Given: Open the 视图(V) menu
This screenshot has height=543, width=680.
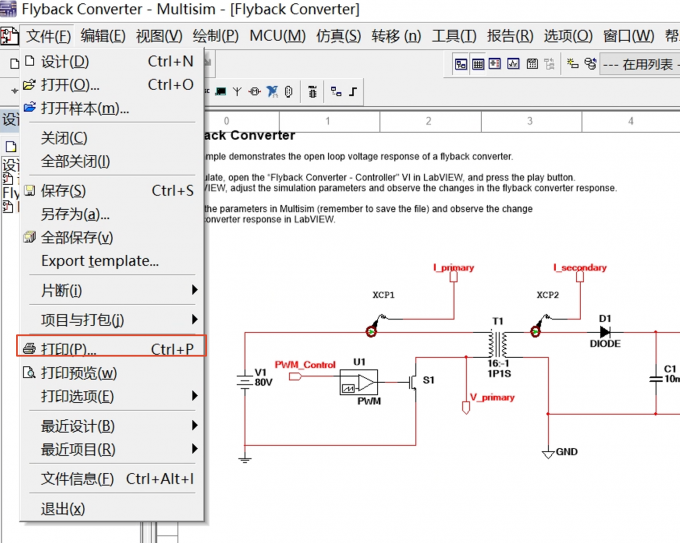Looking at the screenshot, I should coord(159,36).
